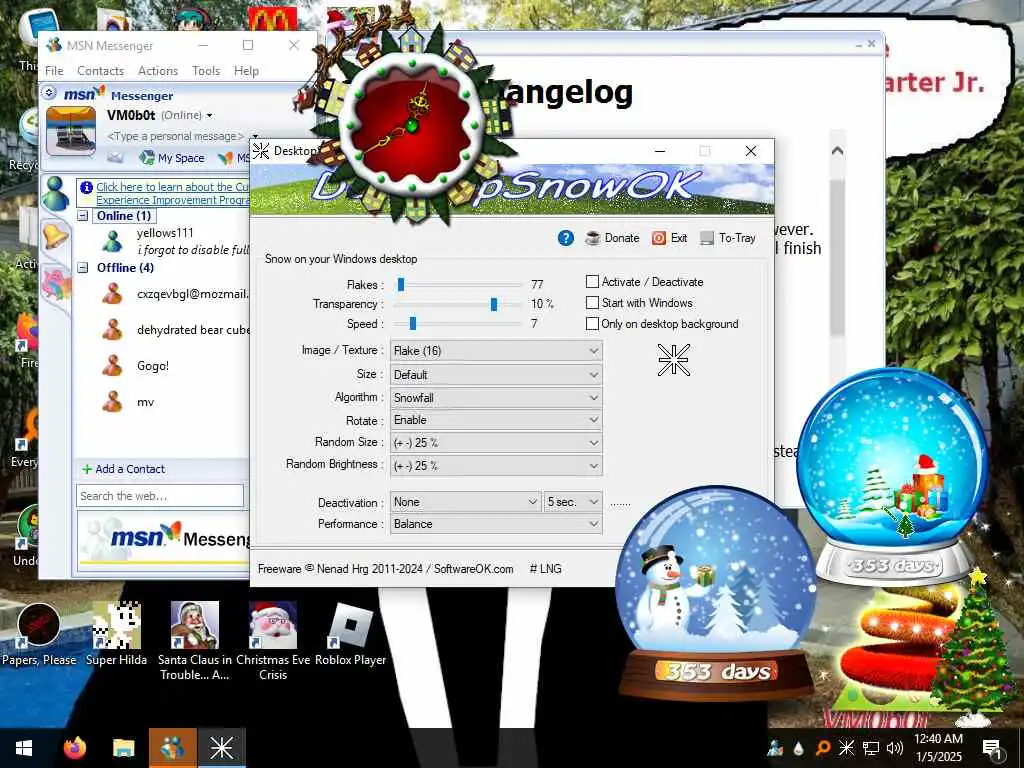Click the orange magnifier tray icon

coord(823,748)
